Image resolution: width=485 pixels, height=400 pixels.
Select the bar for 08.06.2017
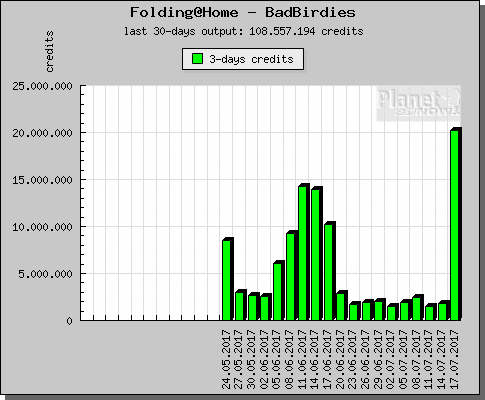point(291,276)
